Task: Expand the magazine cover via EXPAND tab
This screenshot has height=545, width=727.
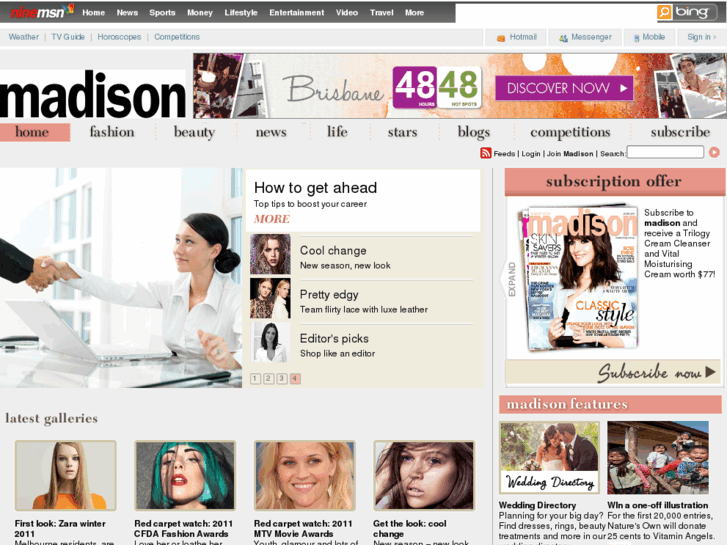Action: pyautogui.click(x=511, y=279)
